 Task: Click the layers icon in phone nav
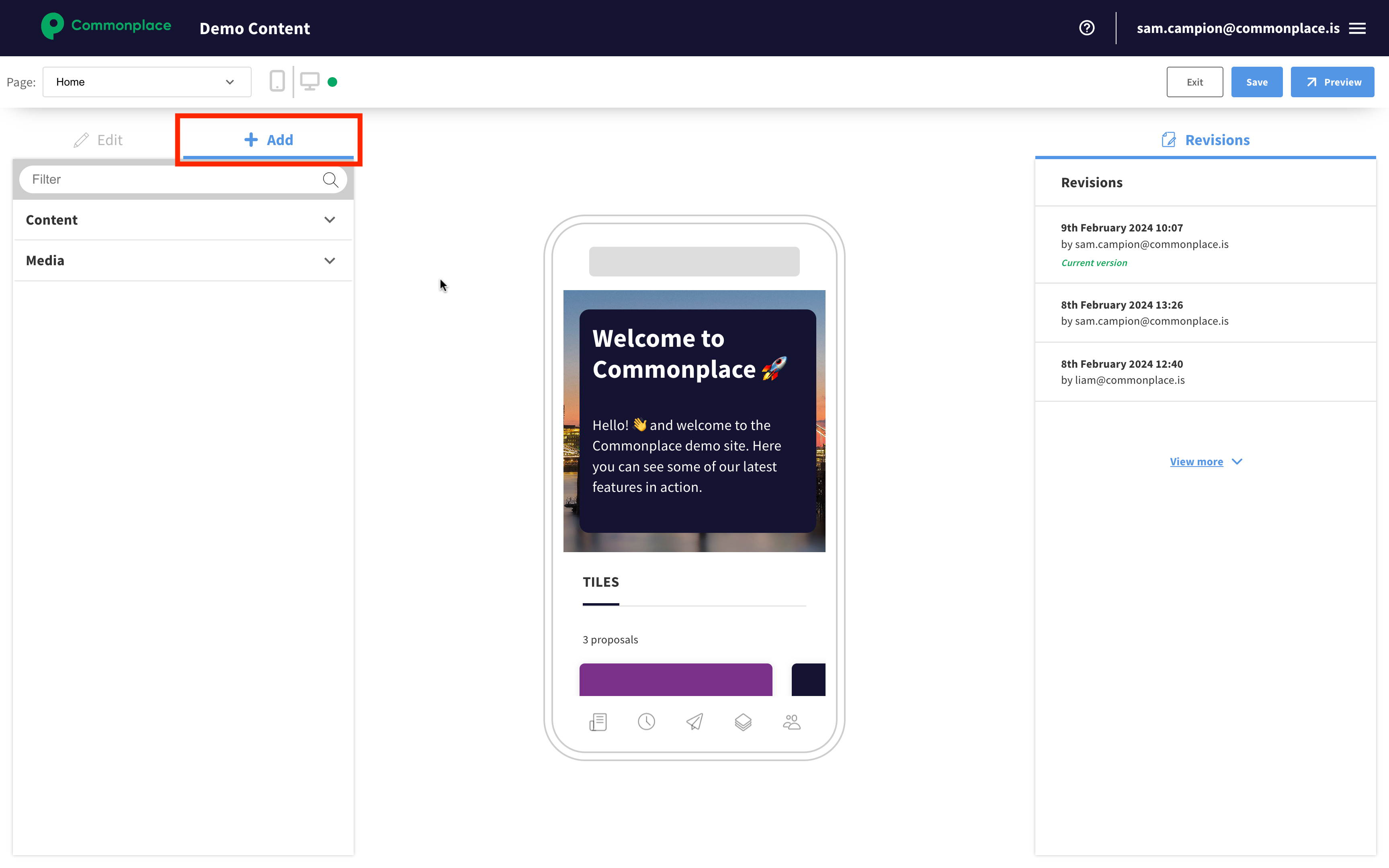[x=743, y=722]
